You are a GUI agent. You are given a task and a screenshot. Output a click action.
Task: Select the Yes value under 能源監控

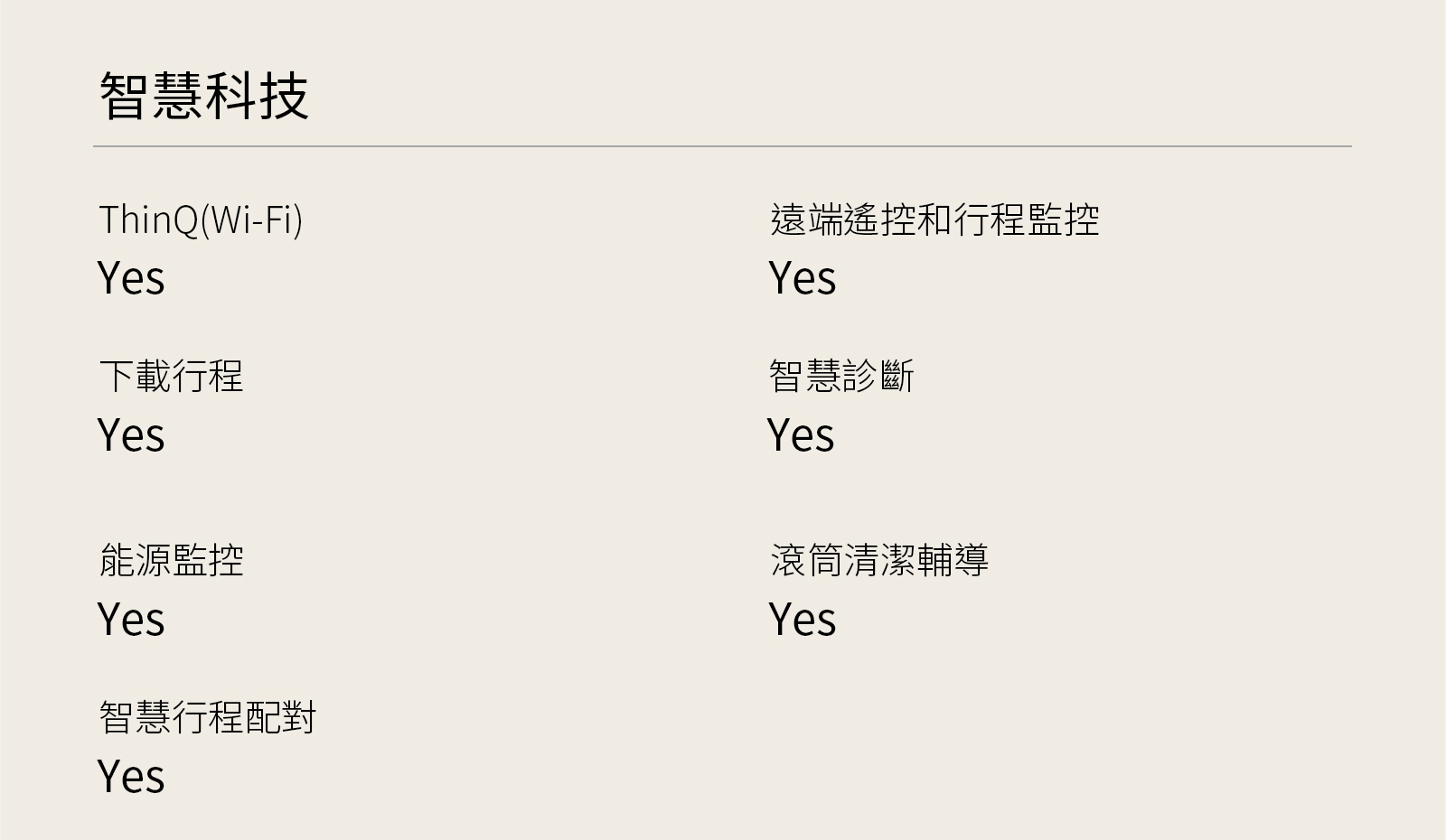(131, 620)
